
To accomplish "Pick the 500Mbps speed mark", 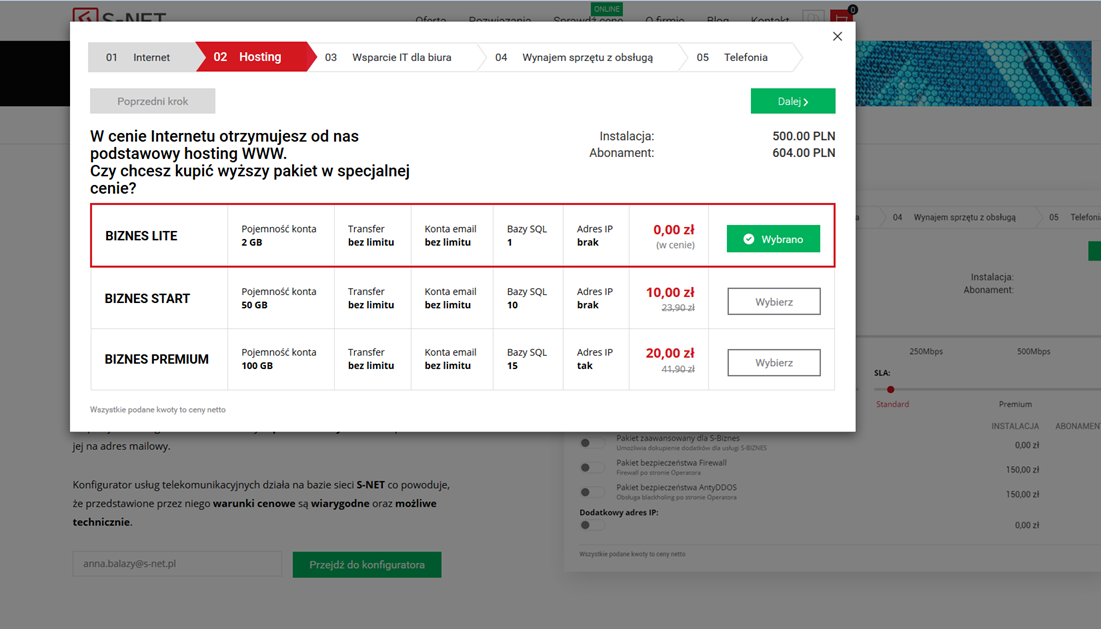I will [x=1034, y=352].
